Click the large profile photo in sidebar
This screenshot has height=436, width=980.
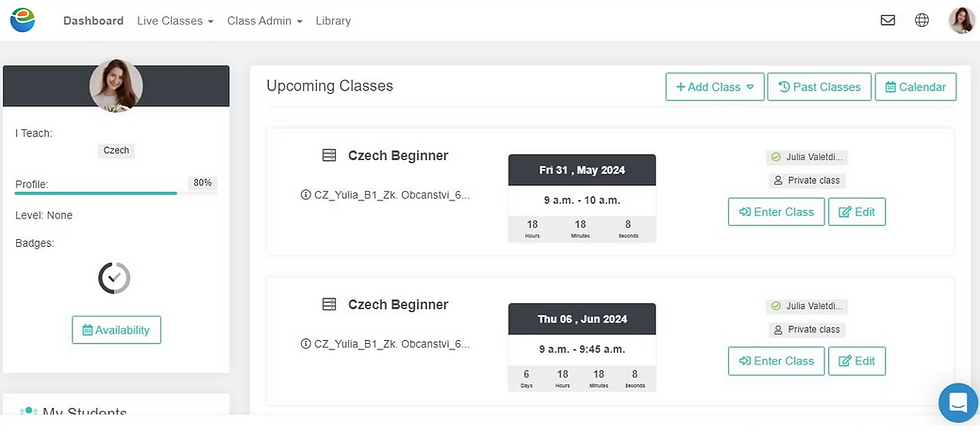click(116, 86)
